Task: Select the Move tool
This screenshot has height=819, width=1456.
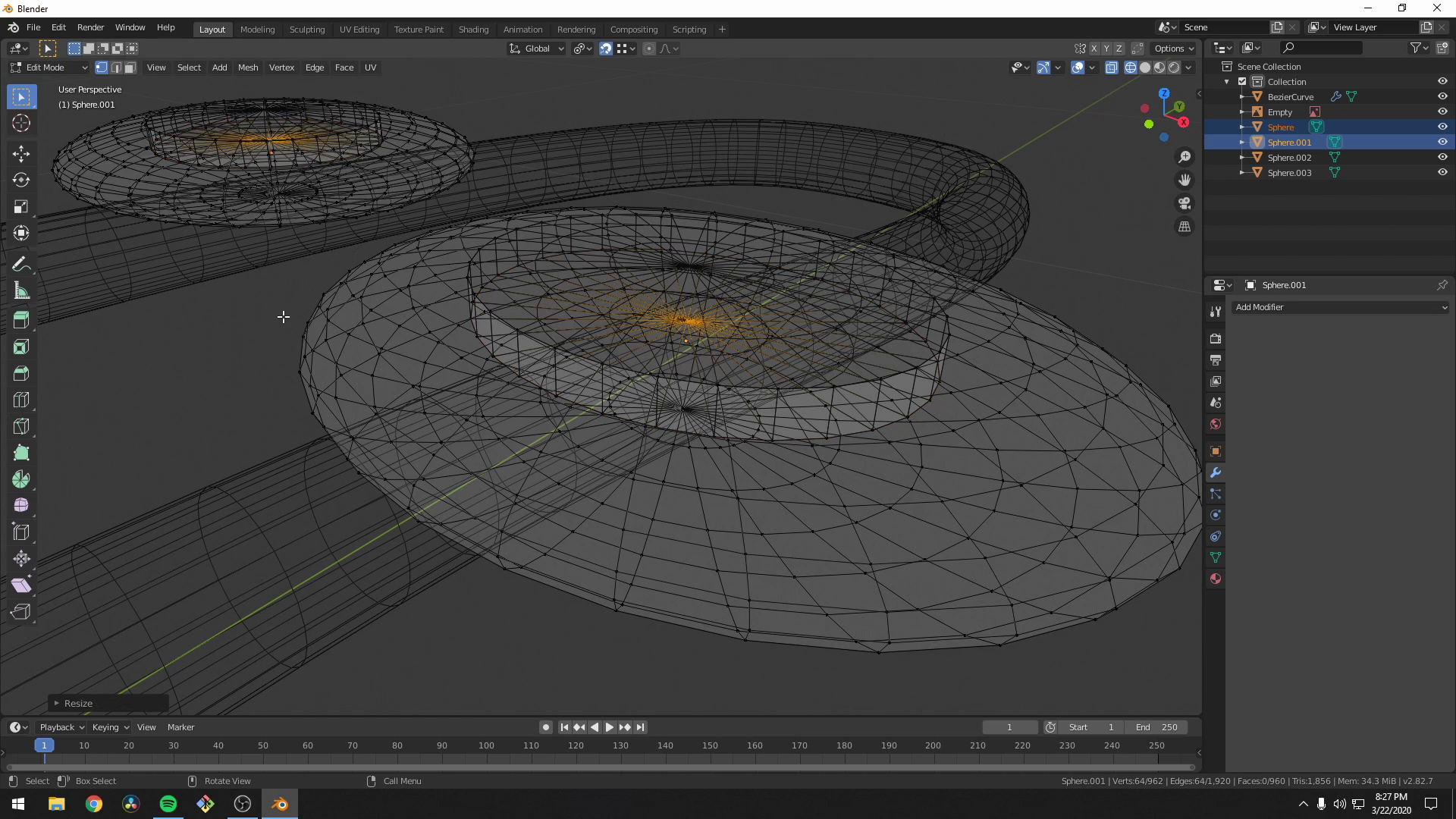Action: point(20,153)
